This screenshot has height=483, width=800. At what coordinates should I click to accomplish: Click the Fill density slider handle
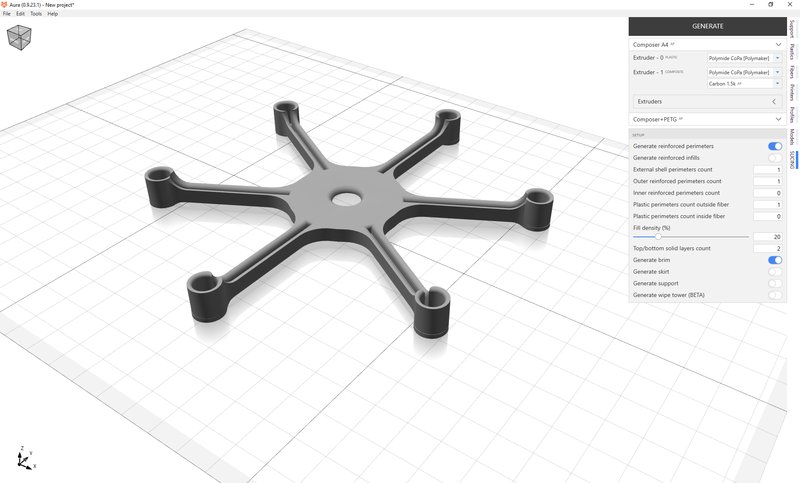(657, 237)
